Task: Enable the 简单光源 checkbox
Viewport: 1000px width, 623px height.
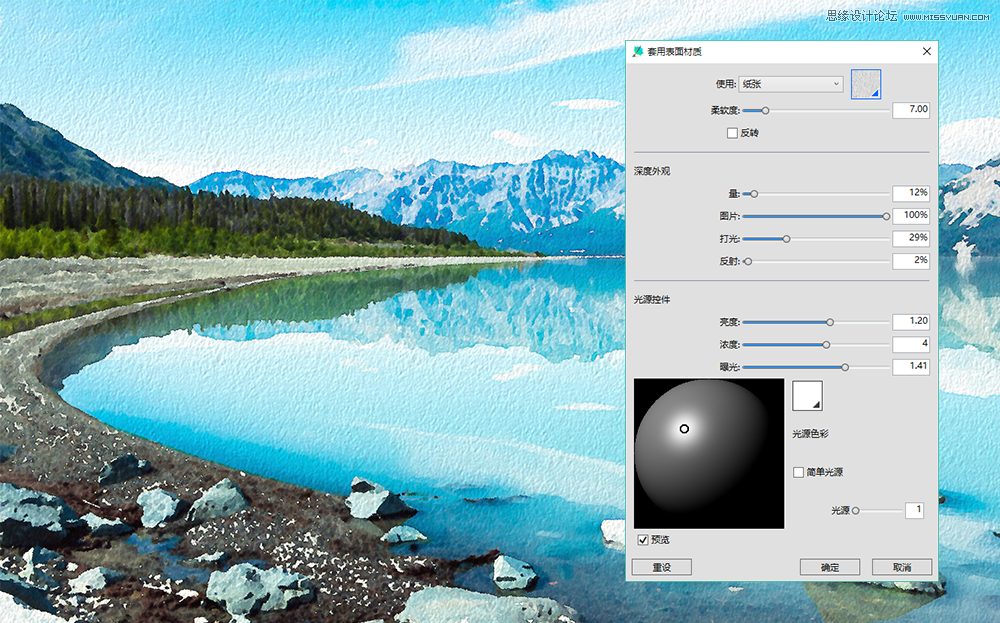Action: 798,473
